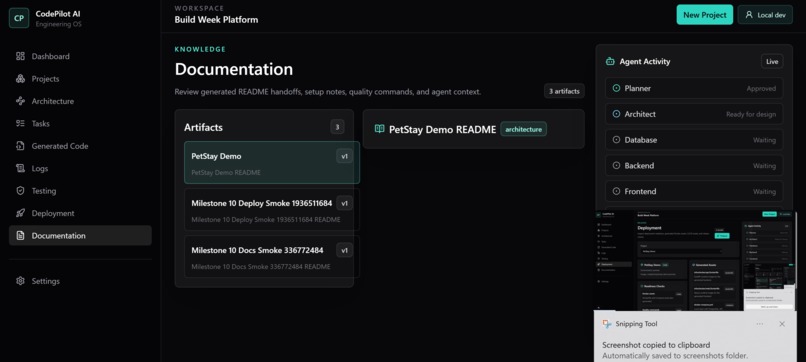Viewport: 806px width, 362px height.
Task: Click the New Project button
Action: (705, 15)
